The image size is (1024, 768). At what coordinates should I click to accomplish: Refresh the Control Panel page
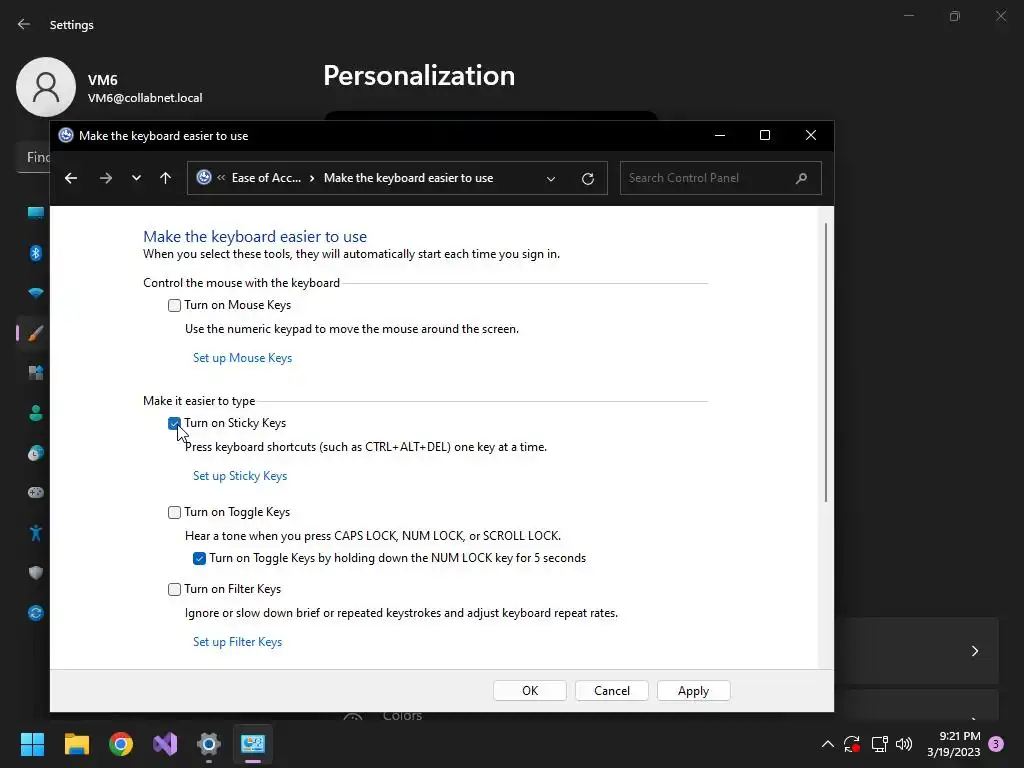click(588, 178)
